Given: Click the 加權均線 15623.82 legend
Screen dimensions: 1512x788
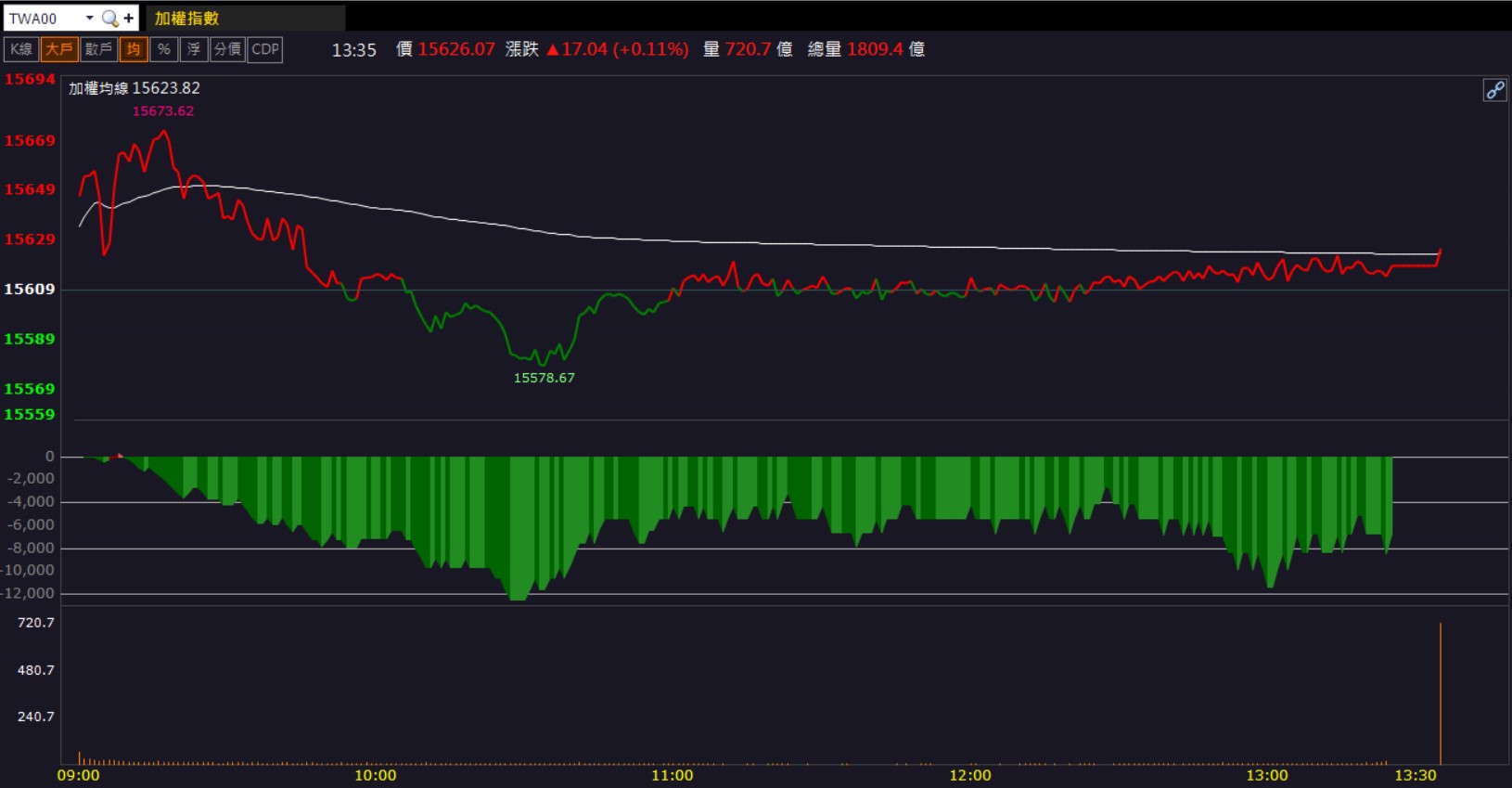Looking at the screenshot, I should (x=135, y=88).
